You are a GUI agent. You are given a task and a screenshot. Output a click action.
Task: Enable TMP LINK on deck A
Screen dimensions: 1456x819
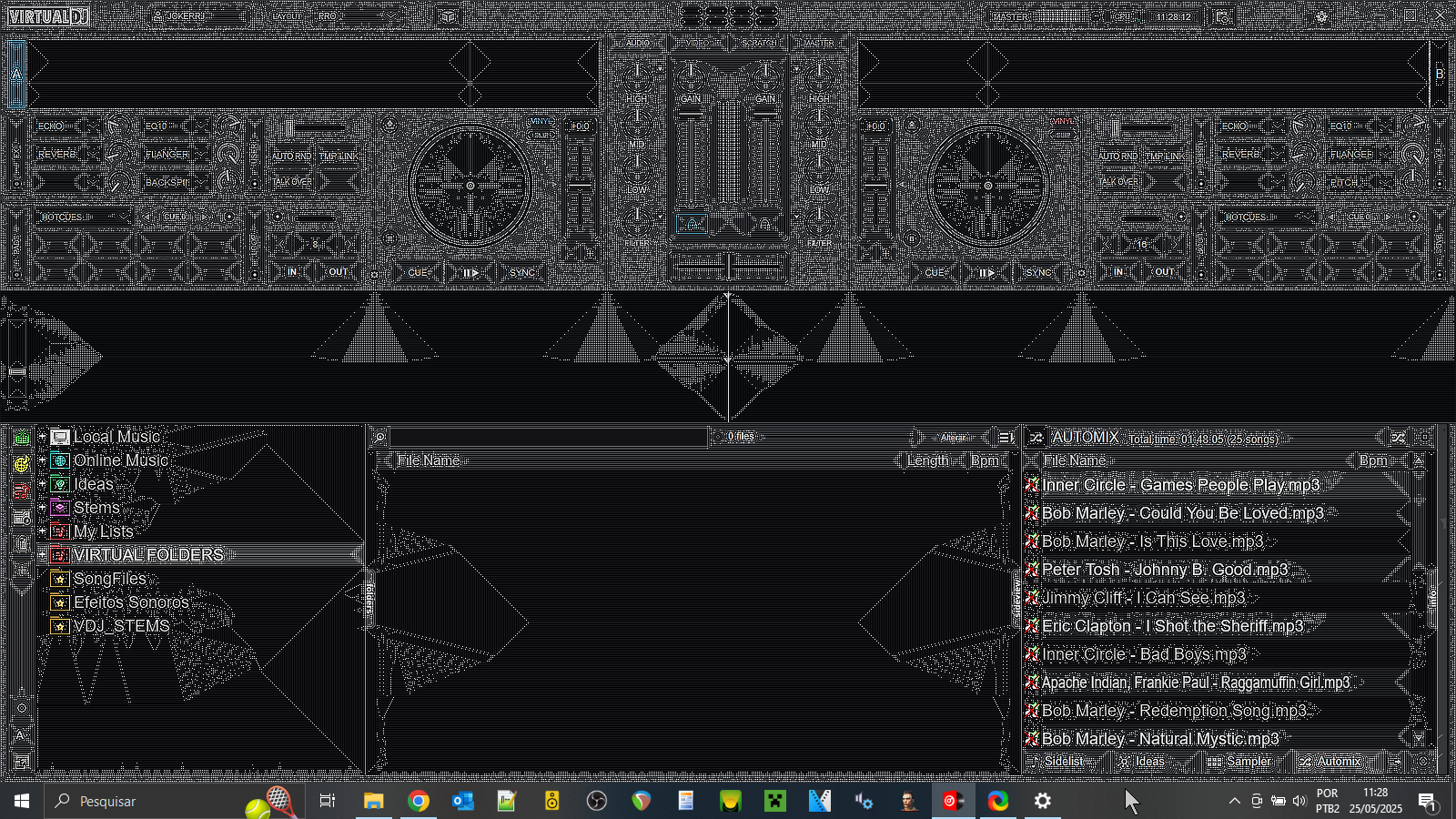(338, 157)
